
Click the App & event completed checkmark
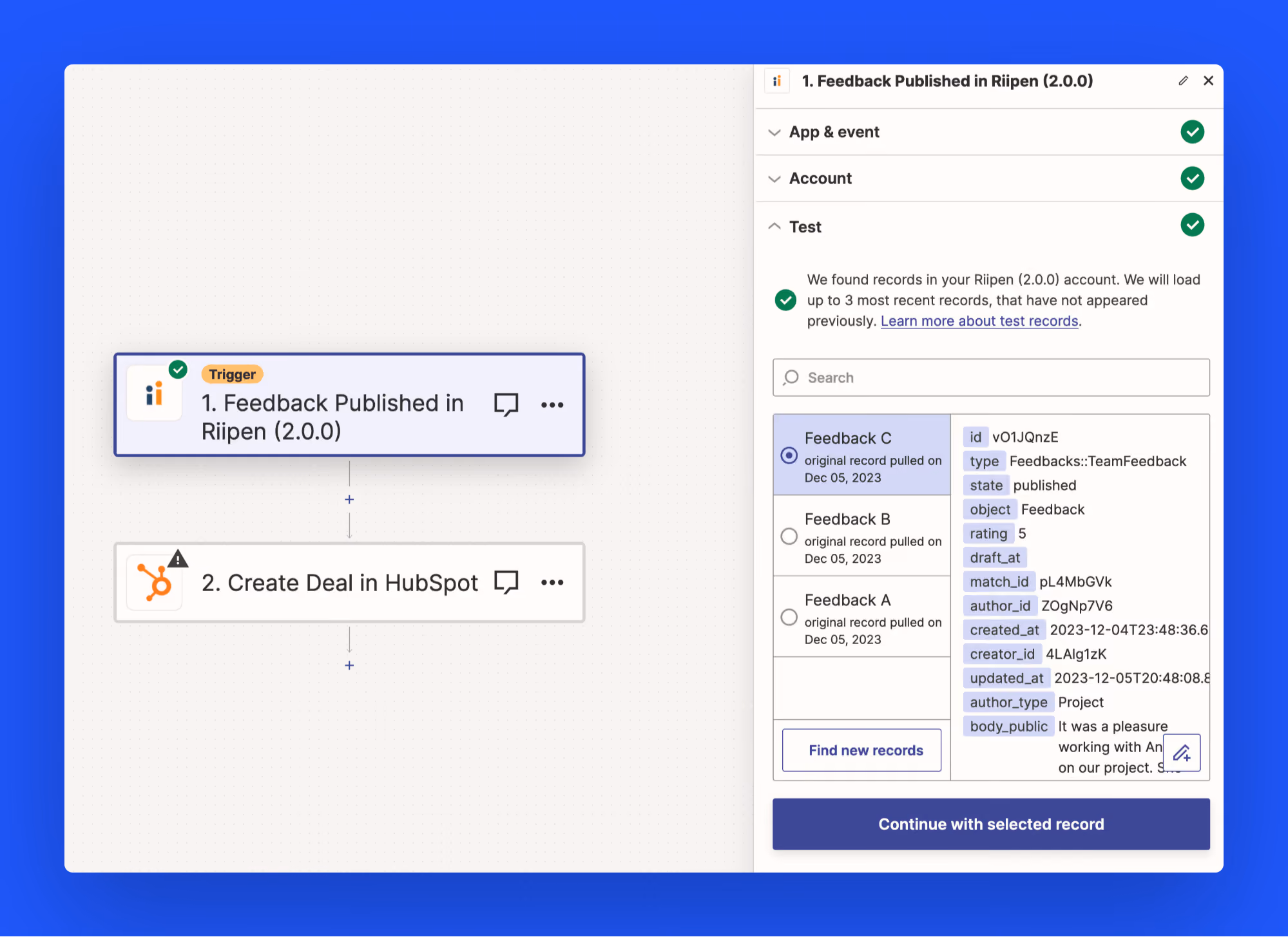pos(1193,131)
